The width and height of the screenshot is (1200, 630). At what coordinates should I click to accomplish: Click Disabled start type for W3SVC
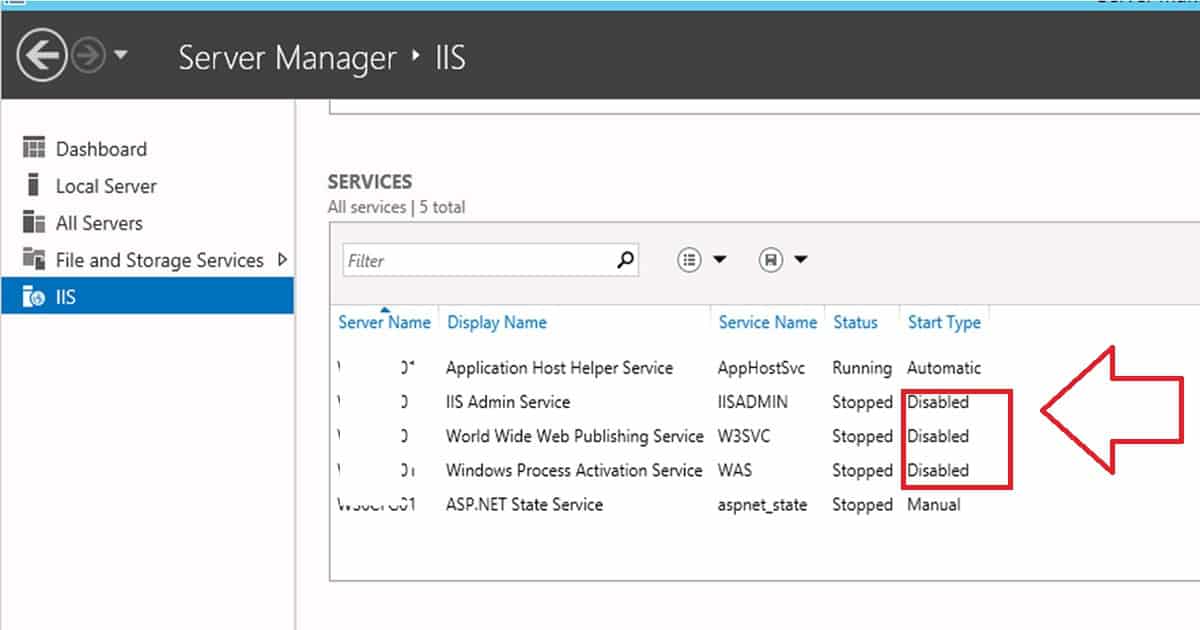click(938, 436)
